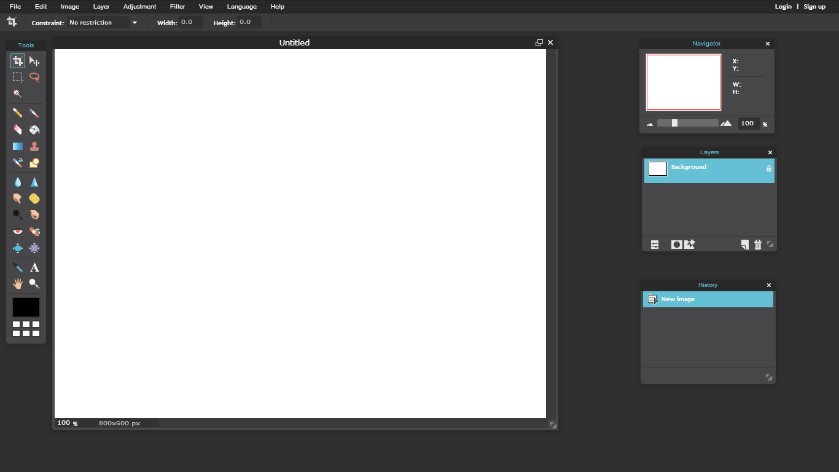Click the Background layer lock icon

(769, 168)
